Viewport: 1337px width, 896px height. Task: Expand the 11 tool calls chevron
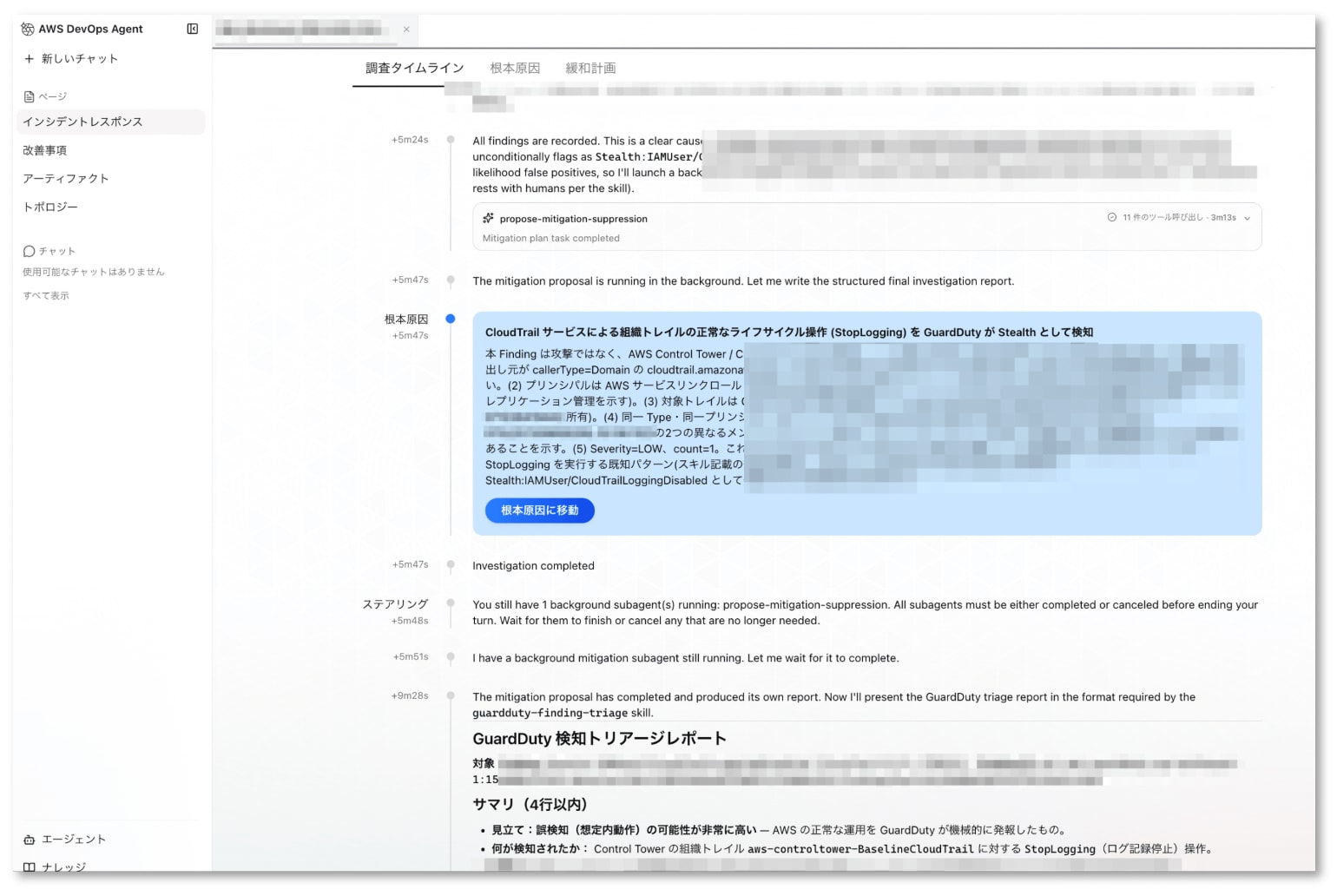[1248, 218]
